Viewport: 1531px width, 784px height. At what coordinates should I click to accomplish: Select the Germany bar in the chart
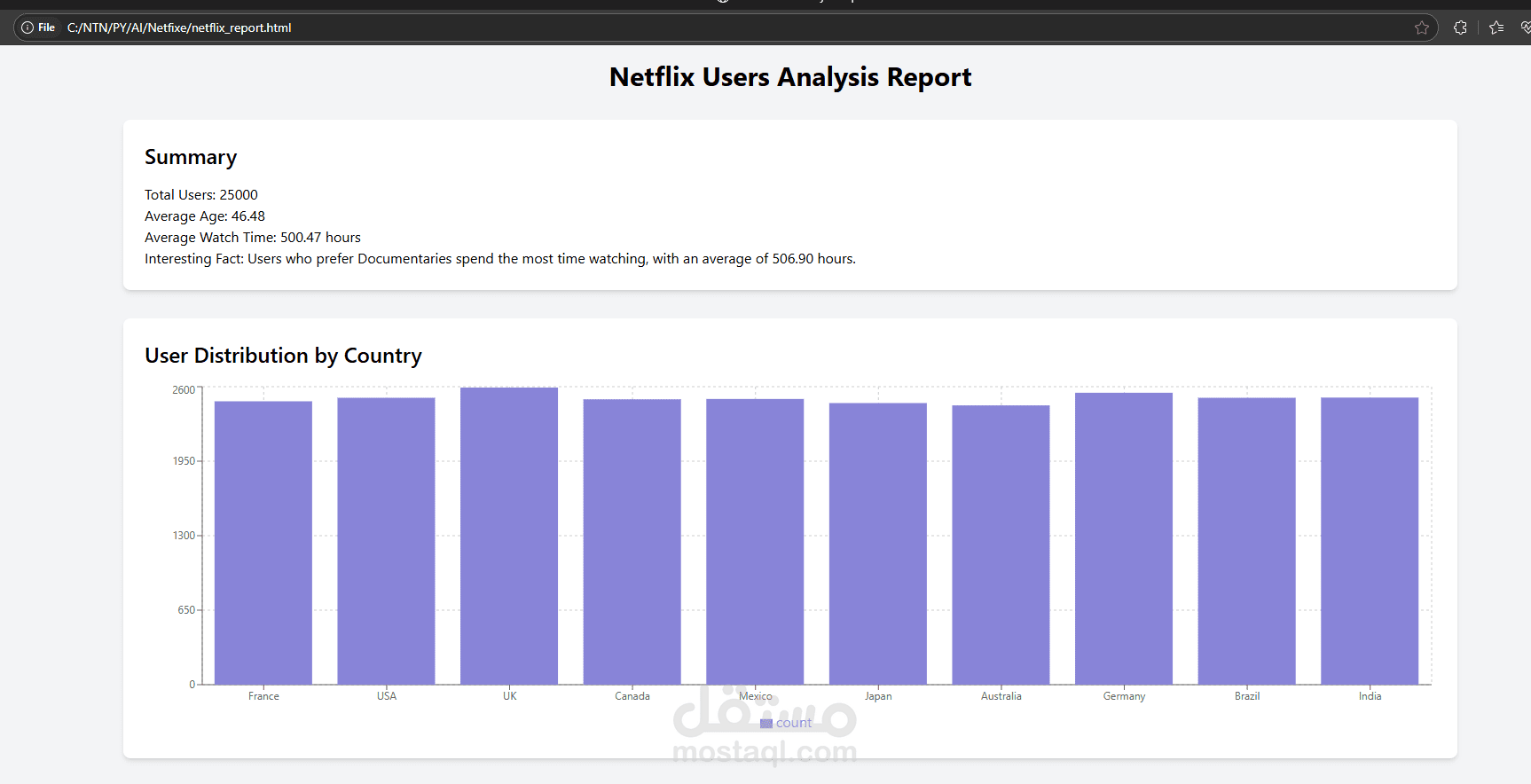point(1124,538)
